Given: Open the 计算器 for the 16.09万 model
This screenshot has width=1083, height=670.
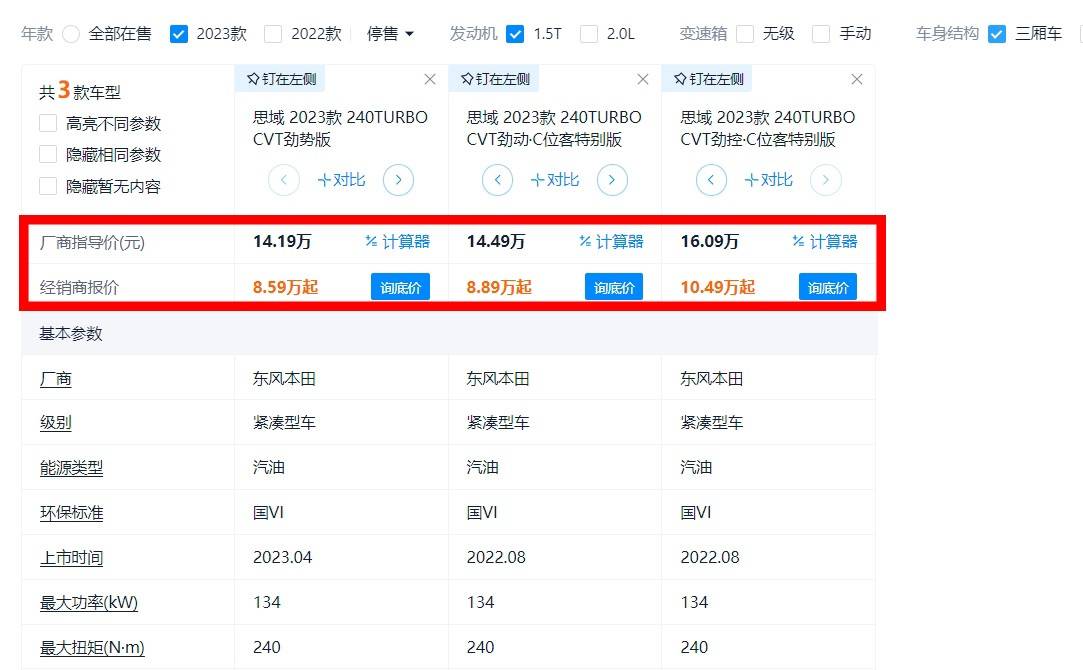Looking at the screenshot, I should [x=825, y=242].
